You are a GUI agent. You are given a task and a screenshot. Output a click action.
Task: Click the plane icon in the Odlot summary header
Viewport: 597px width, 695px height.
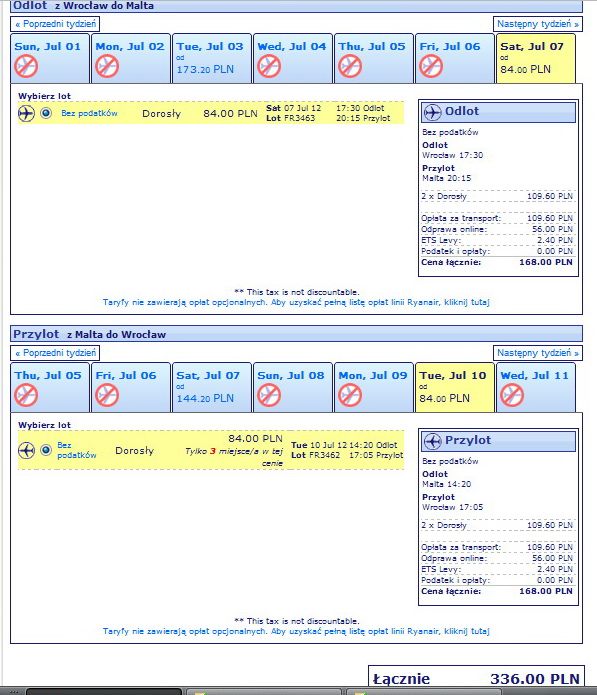(x=432, y=112)
